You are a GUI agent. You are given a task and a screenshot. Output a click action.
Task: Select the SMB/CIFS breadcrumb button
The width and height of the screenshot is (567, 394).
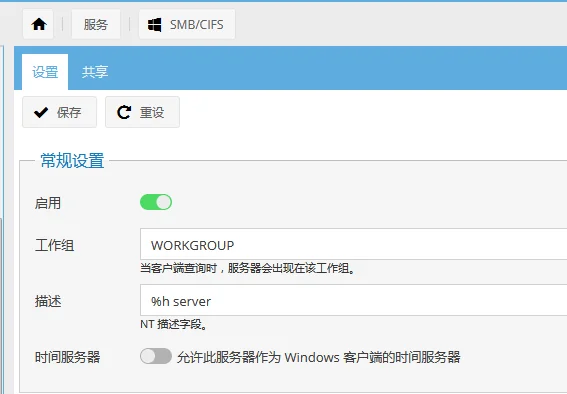coord(187,25)
